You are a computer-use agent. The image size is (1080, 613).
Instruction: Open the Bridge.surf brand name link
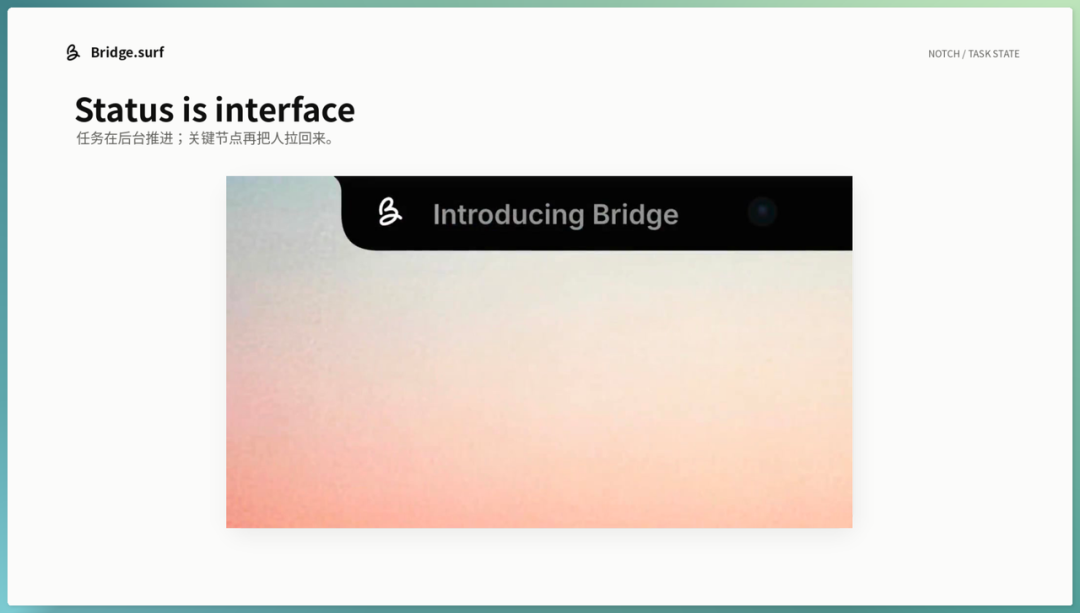(127, 52)
